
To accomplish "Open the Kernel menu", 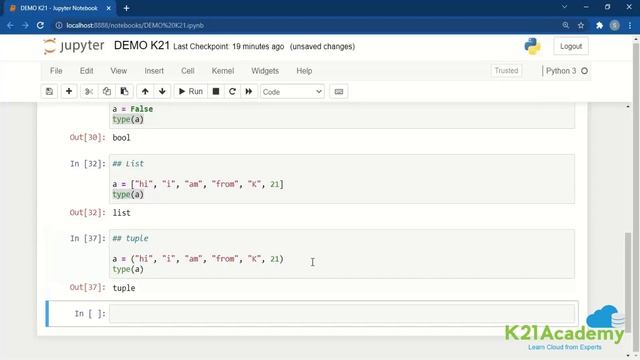I will pos(223,71).
